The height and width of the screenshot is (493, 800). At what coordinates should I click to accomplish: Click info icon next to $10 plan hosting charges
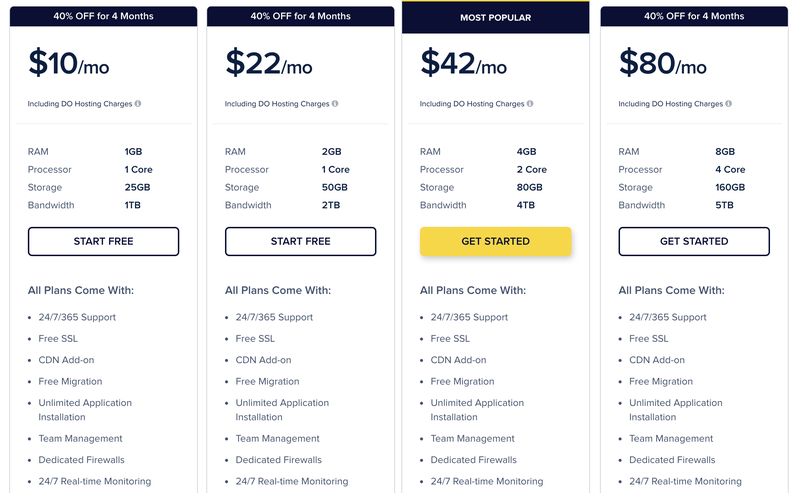138,104
